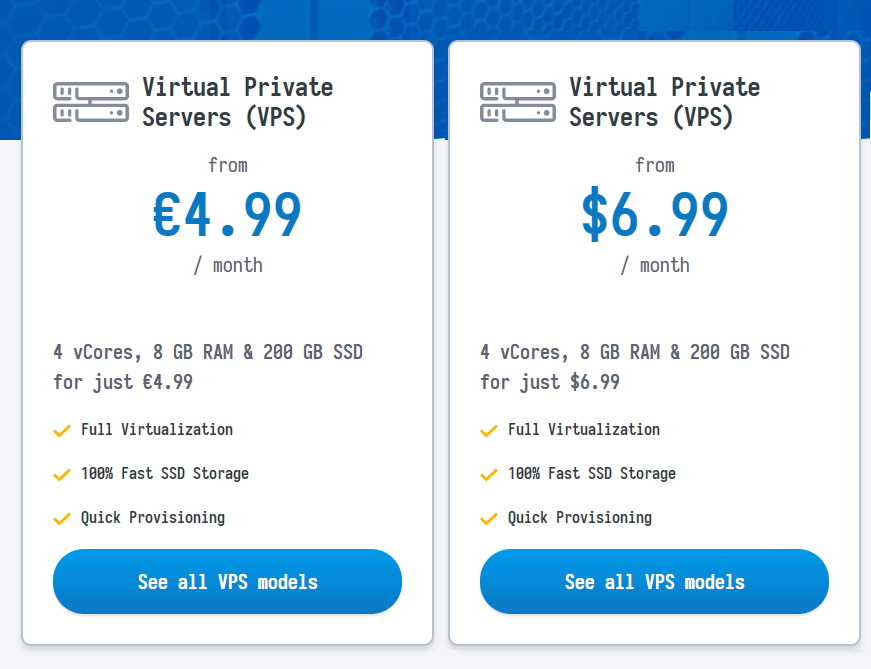Click the "for just €4.99" specs description
The height and width of the screenshot is (669, 871).
click(x=207, y=367)
